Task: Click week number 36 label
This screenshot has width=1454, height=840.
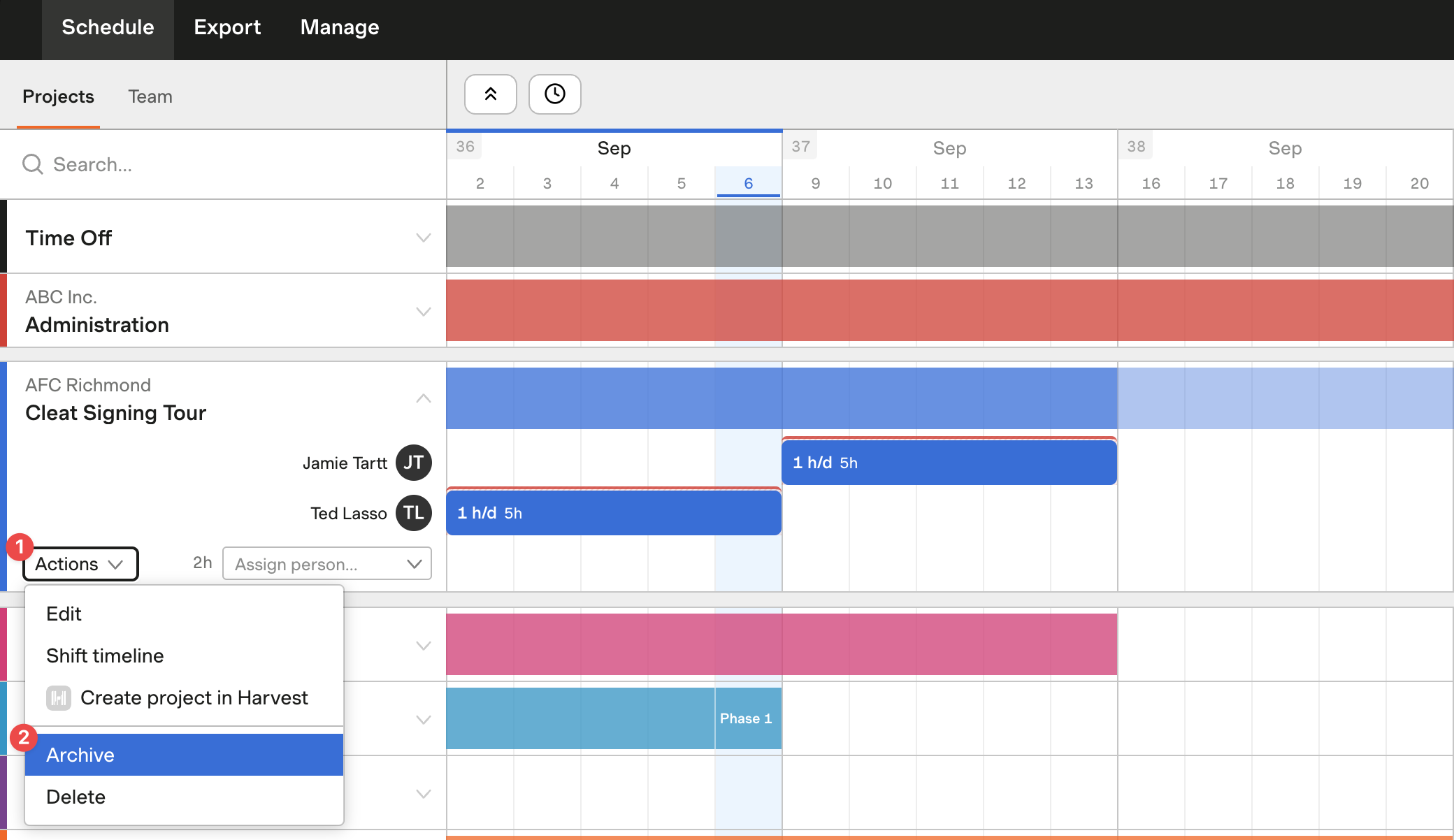Action: [x=465, y=146]
